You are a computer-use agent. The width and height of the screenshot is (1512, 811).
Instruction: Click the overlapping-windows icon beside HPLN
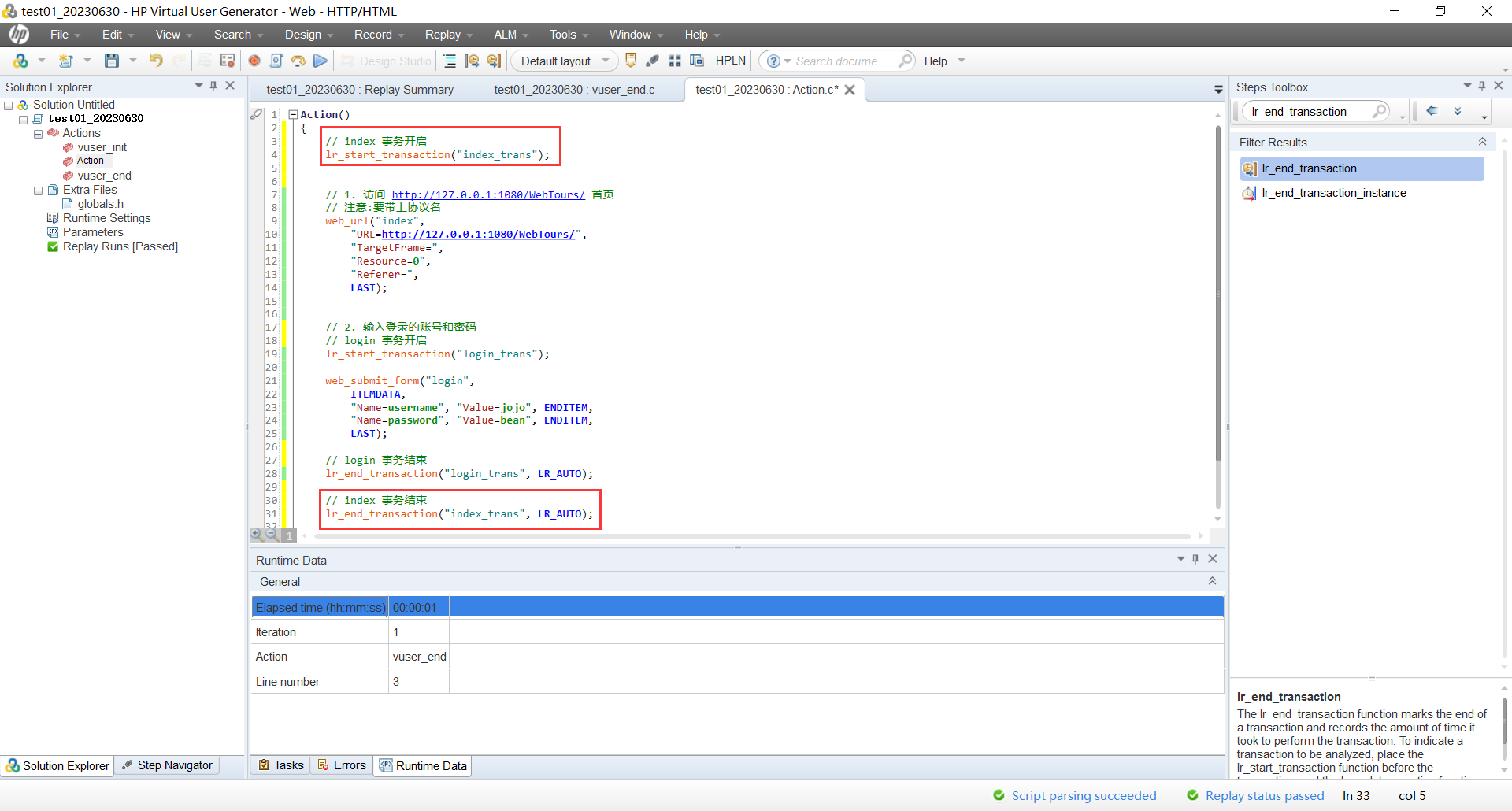click(x=697, y=61)
